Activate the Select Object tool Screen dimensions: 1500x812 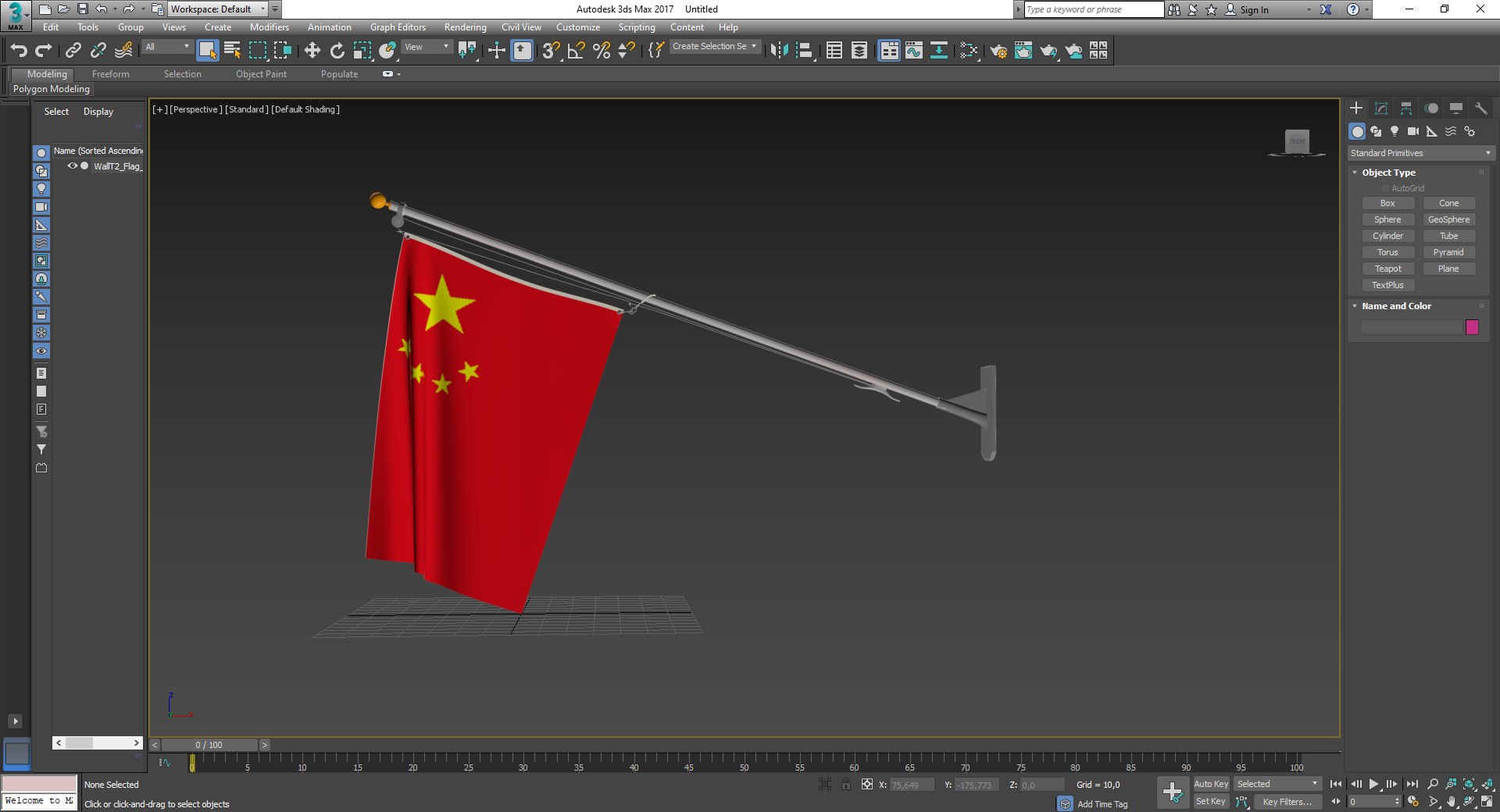click(207, 50)
